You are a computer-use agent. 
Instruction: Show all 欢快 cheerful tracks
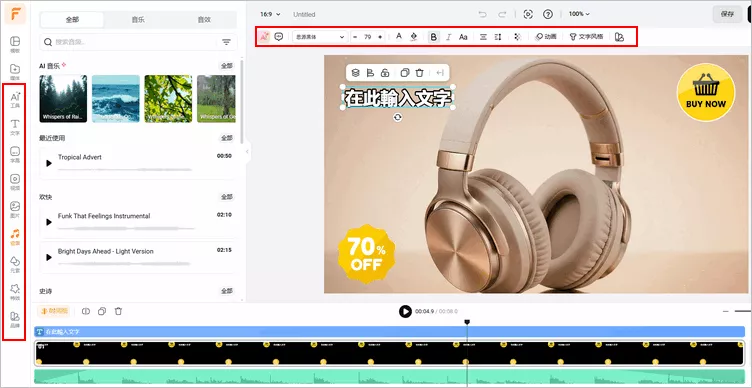pyautogui.click(x=226, y=197)
